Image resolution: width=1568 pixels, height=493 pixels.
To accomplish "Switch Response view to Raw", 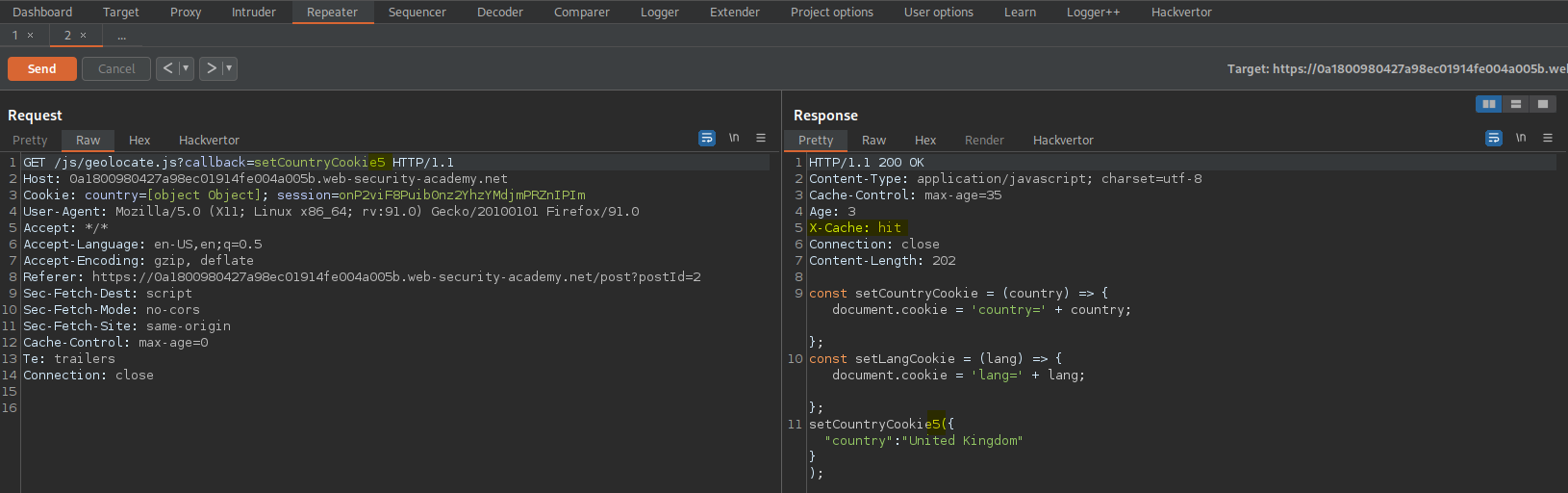I will 874,140.
